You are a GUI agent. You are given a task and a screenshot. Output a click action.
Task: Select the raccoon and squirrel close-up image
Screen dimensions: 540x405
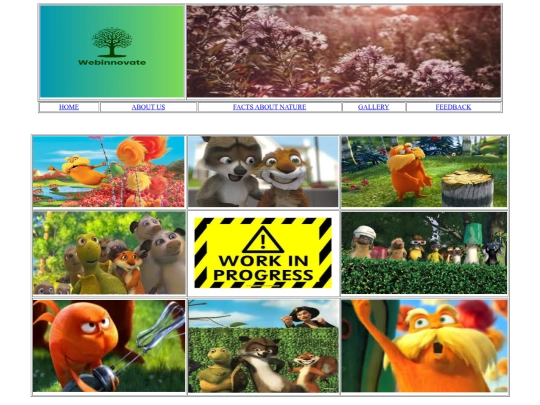(x=263, y=172)
